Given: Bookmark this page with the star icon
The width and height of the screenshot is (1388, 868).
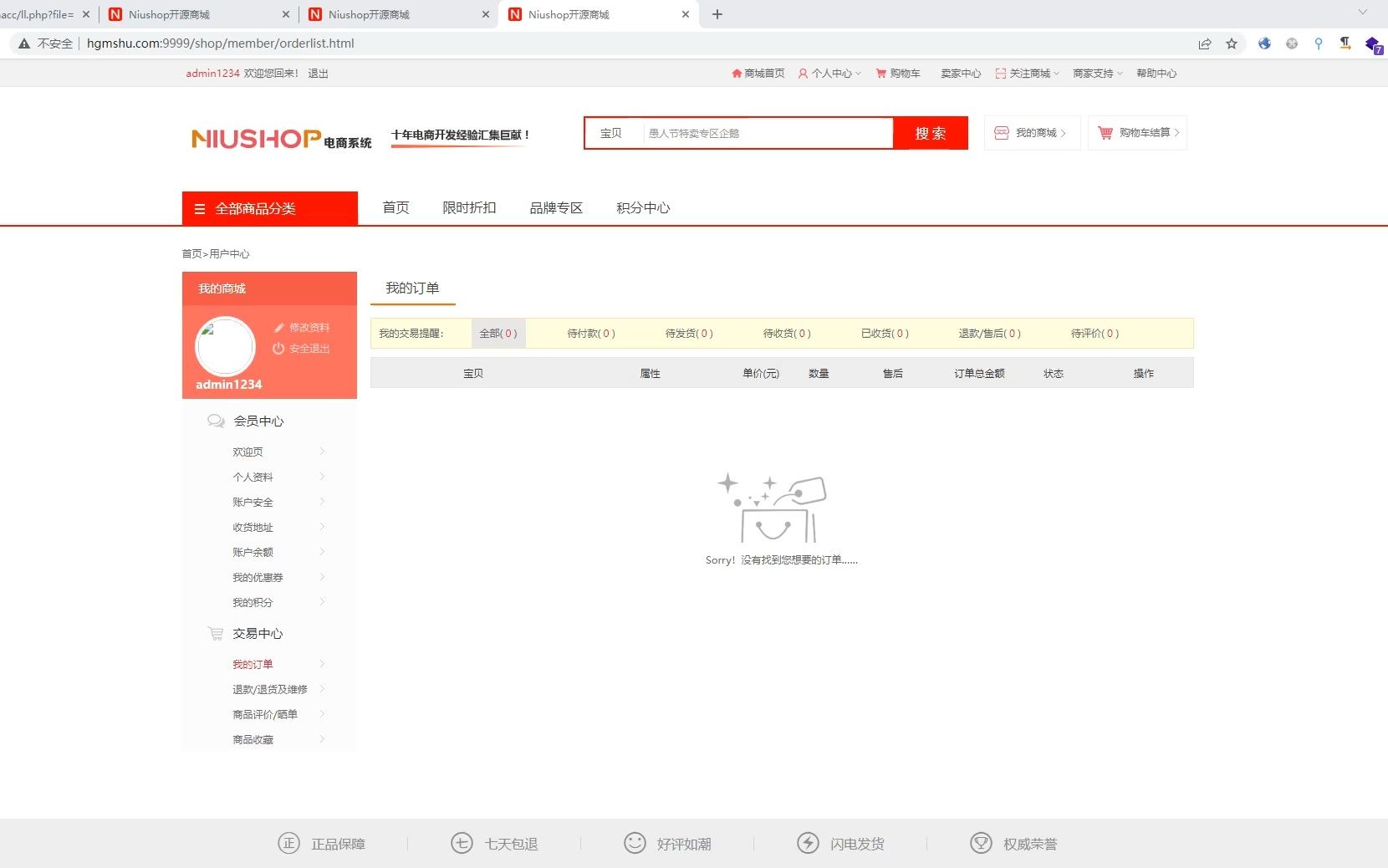Looking at the screenshot, I should click(x=1232, y=43).
